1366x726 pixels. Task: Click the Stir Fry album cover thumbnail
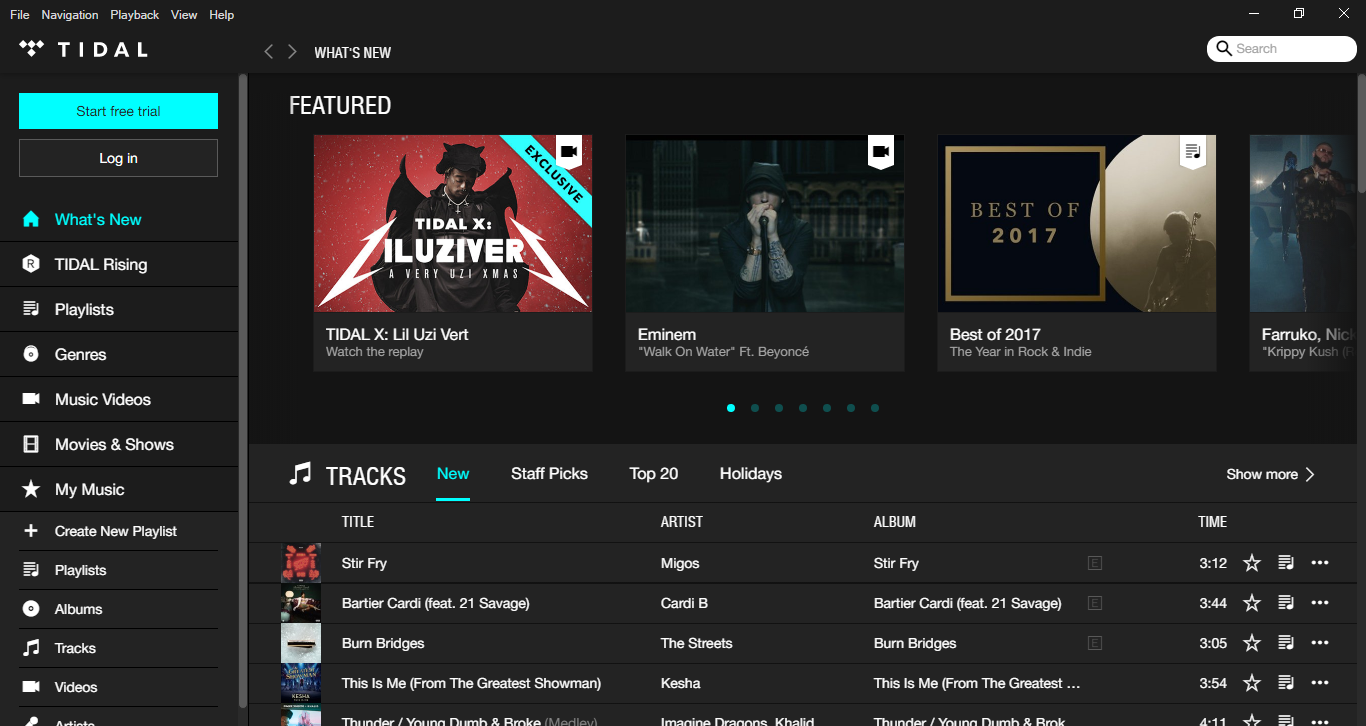(x=301, y=563)
